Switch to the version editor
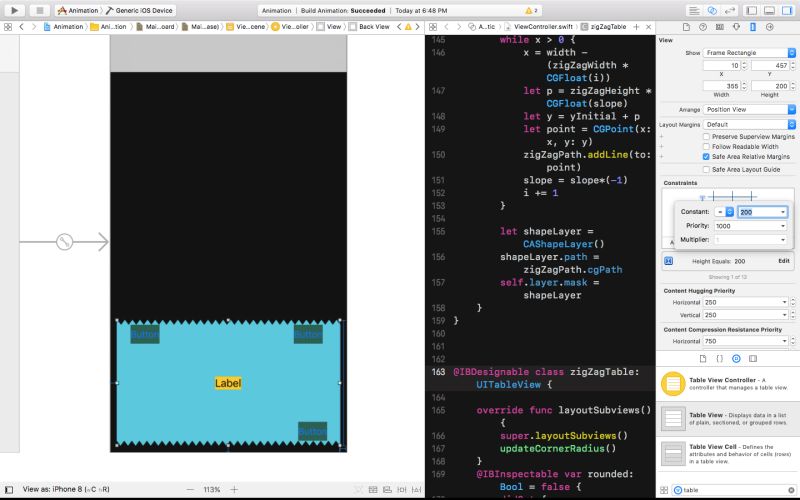 [730, 10]
